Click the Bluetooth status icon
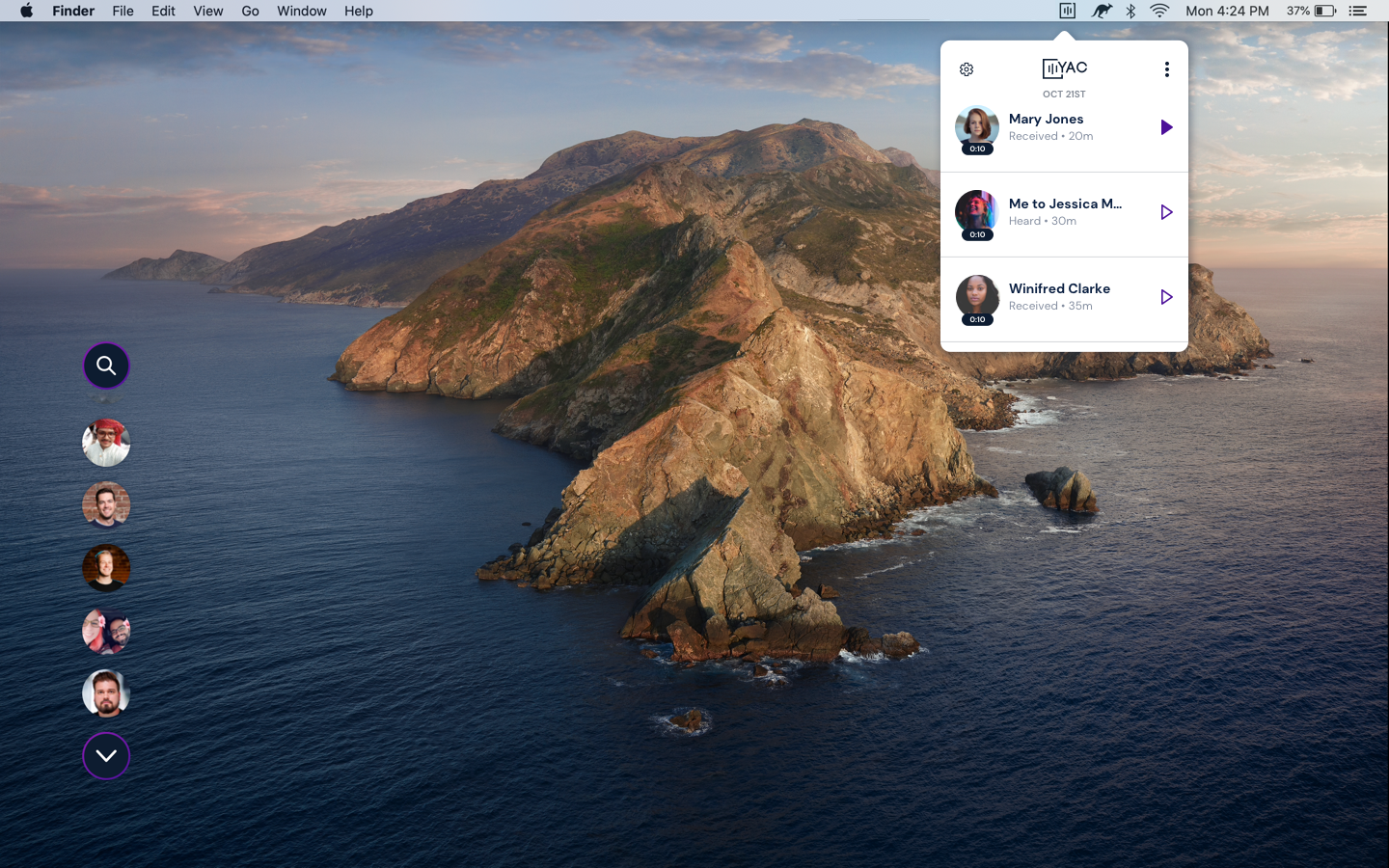This screenshot has height=868, width=1389. [1130, 11]
